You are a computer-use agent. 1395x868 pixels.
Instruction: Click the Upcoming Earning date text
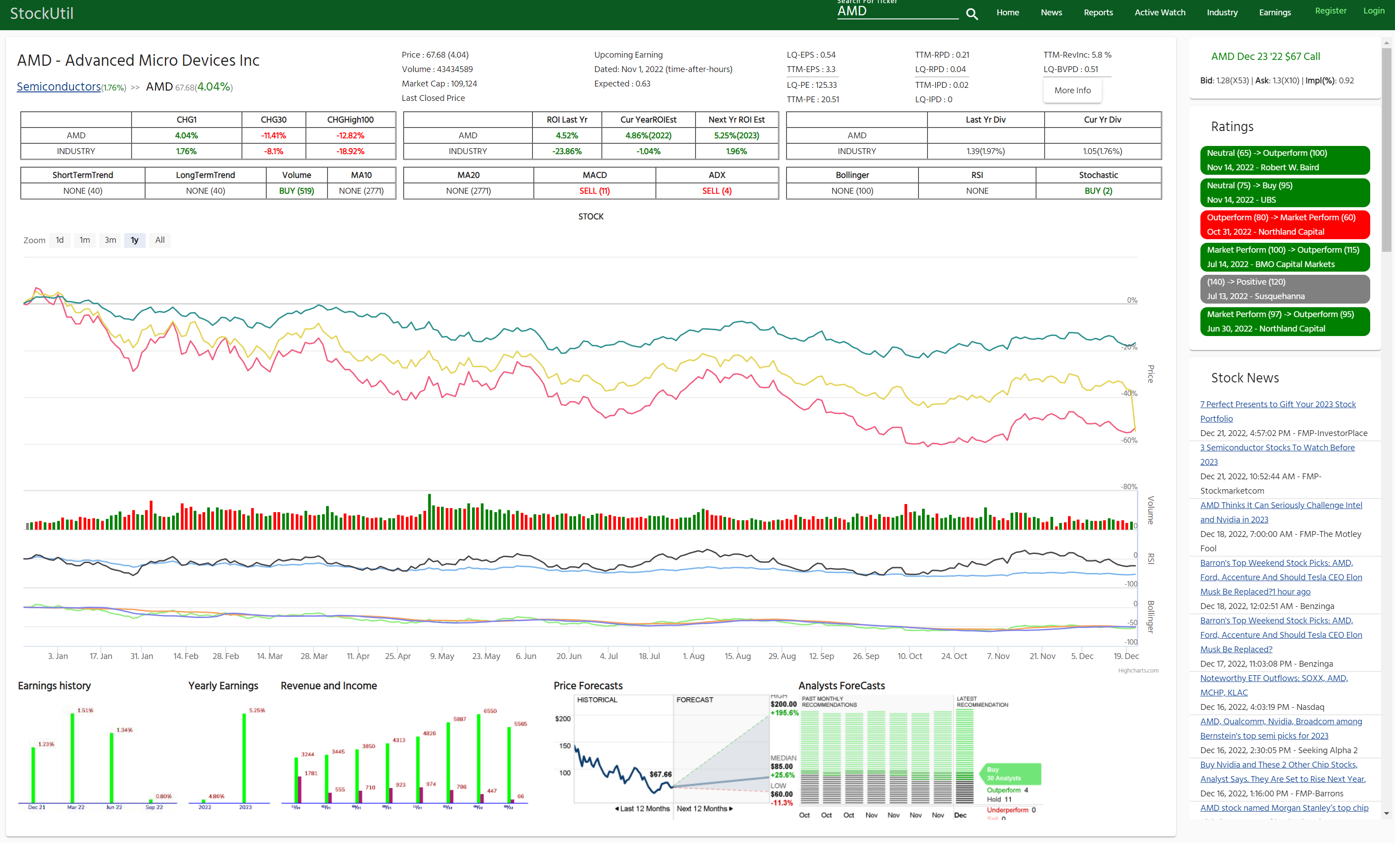(663, 69)
